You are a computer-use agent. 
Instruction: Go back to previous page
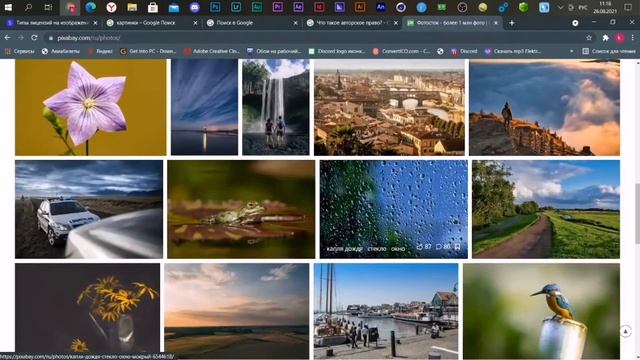point(7,38)
